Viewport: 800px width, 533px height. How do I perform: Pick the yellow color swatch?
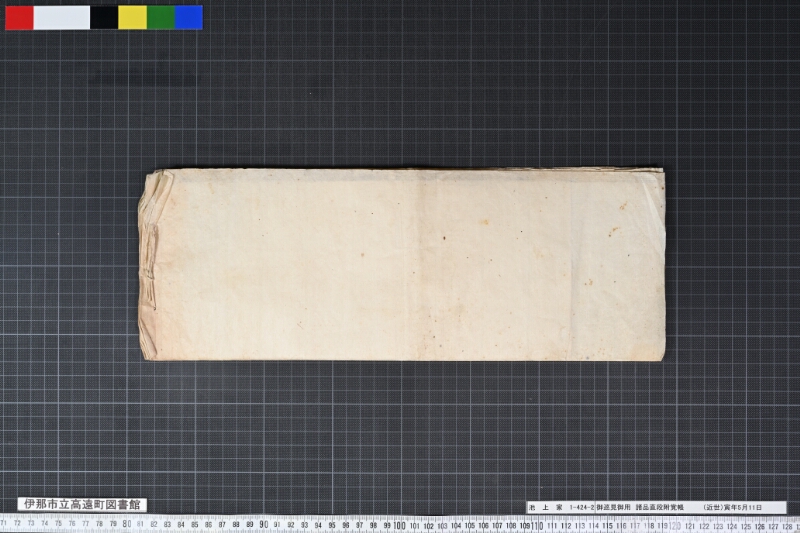(133, 17)
